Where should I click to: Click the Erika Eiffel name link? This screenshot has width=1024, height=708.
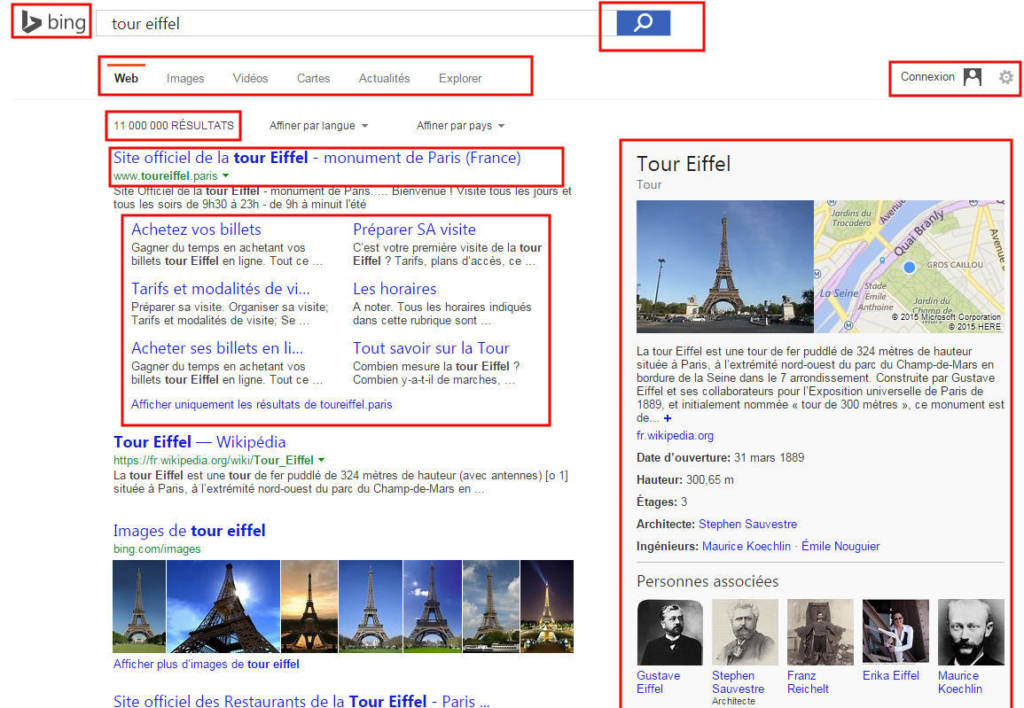[x=891, y=675]
